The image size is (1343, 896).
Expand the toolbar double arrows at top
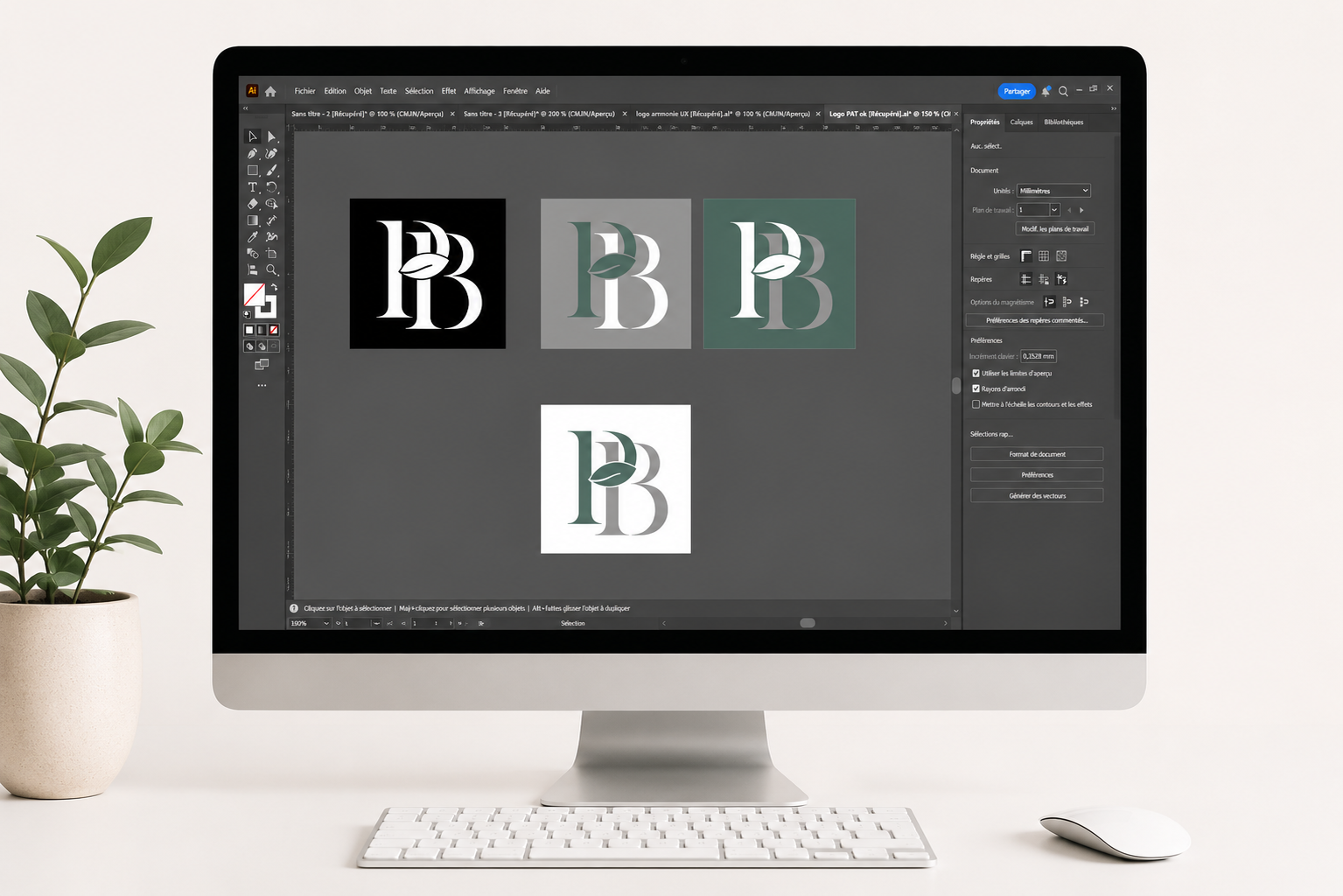coord(246,108)
